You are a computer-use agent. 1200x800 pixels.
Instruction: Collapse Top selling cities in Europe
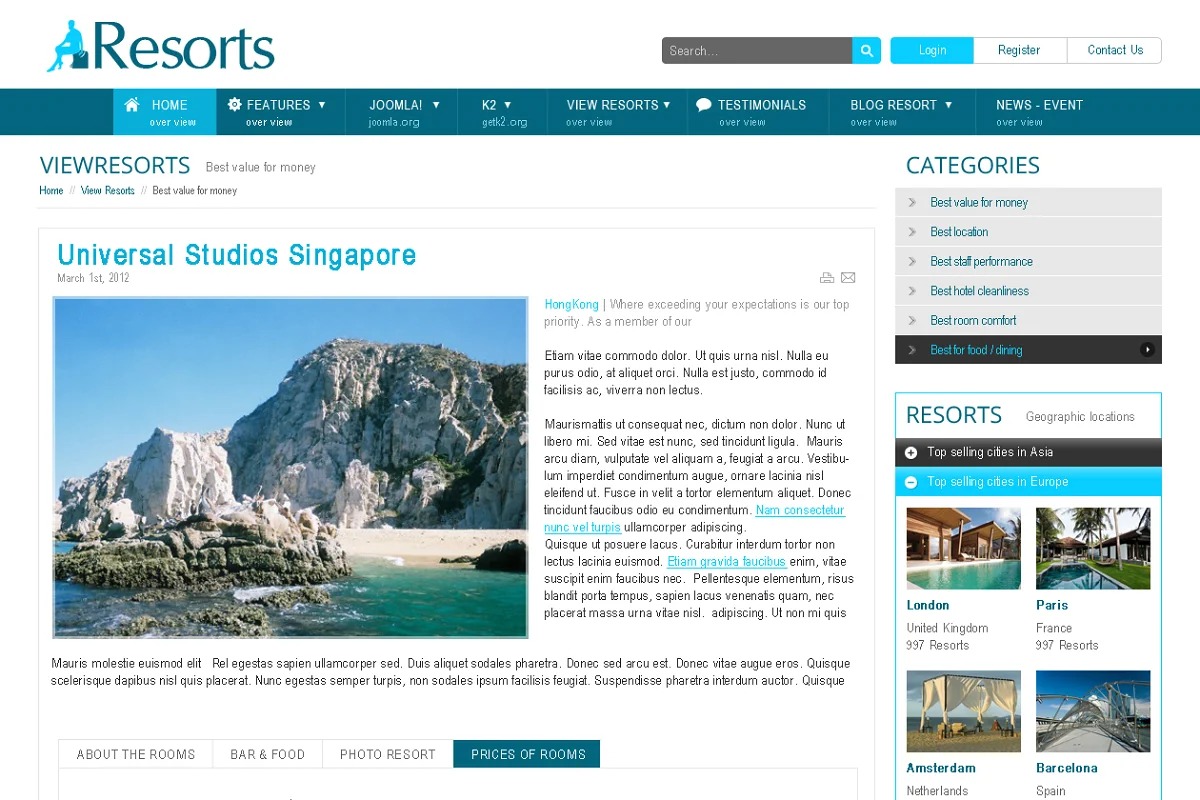tap(911, 482)
